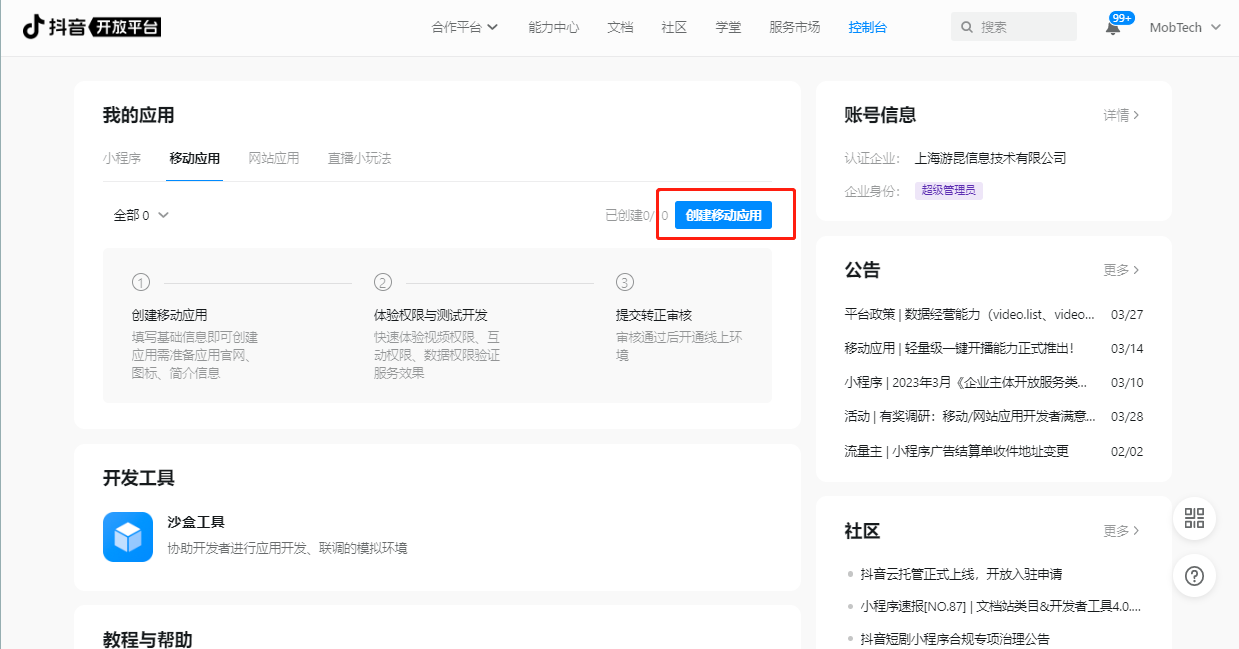Click the 我的应用 section heading

(x=138, y=115)
